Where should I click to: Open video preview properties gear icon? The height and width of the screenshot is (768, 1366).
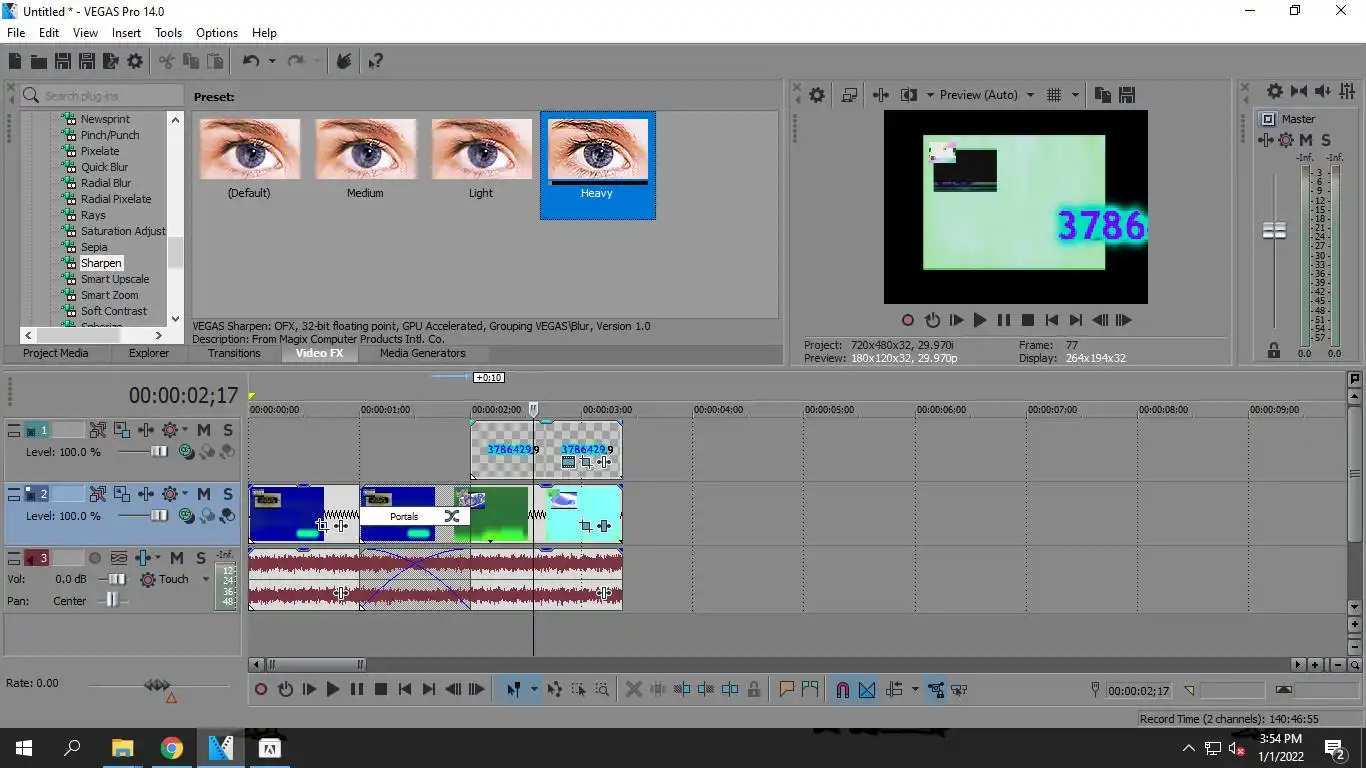pyautogui.click(x=817, y=95)
